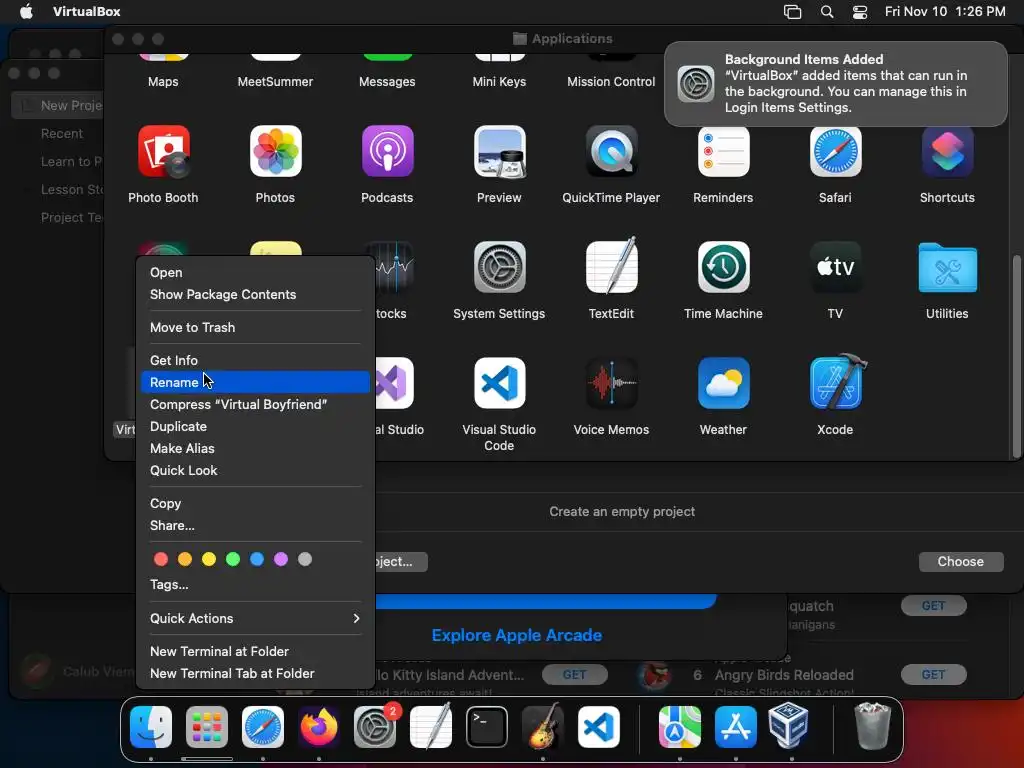1024x768 pixels.
Task: Choose New Terminal at Folder
Action: pyautogui.click(x=255, y=651)
